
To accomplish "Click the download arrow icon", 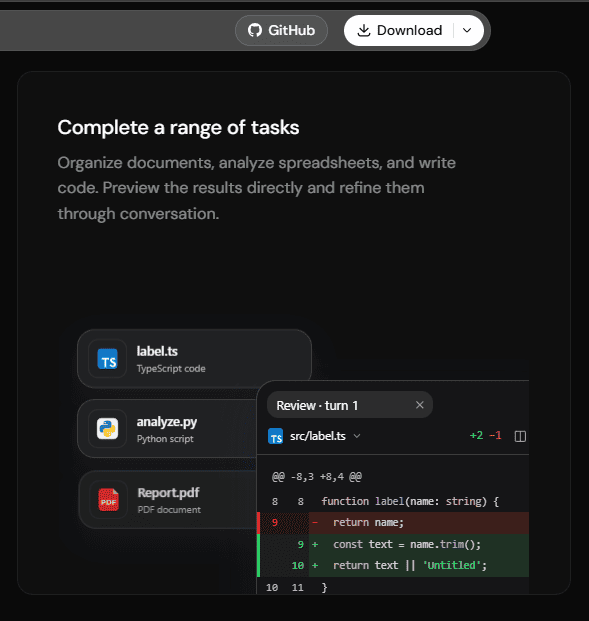I will [x=364, y=30].
